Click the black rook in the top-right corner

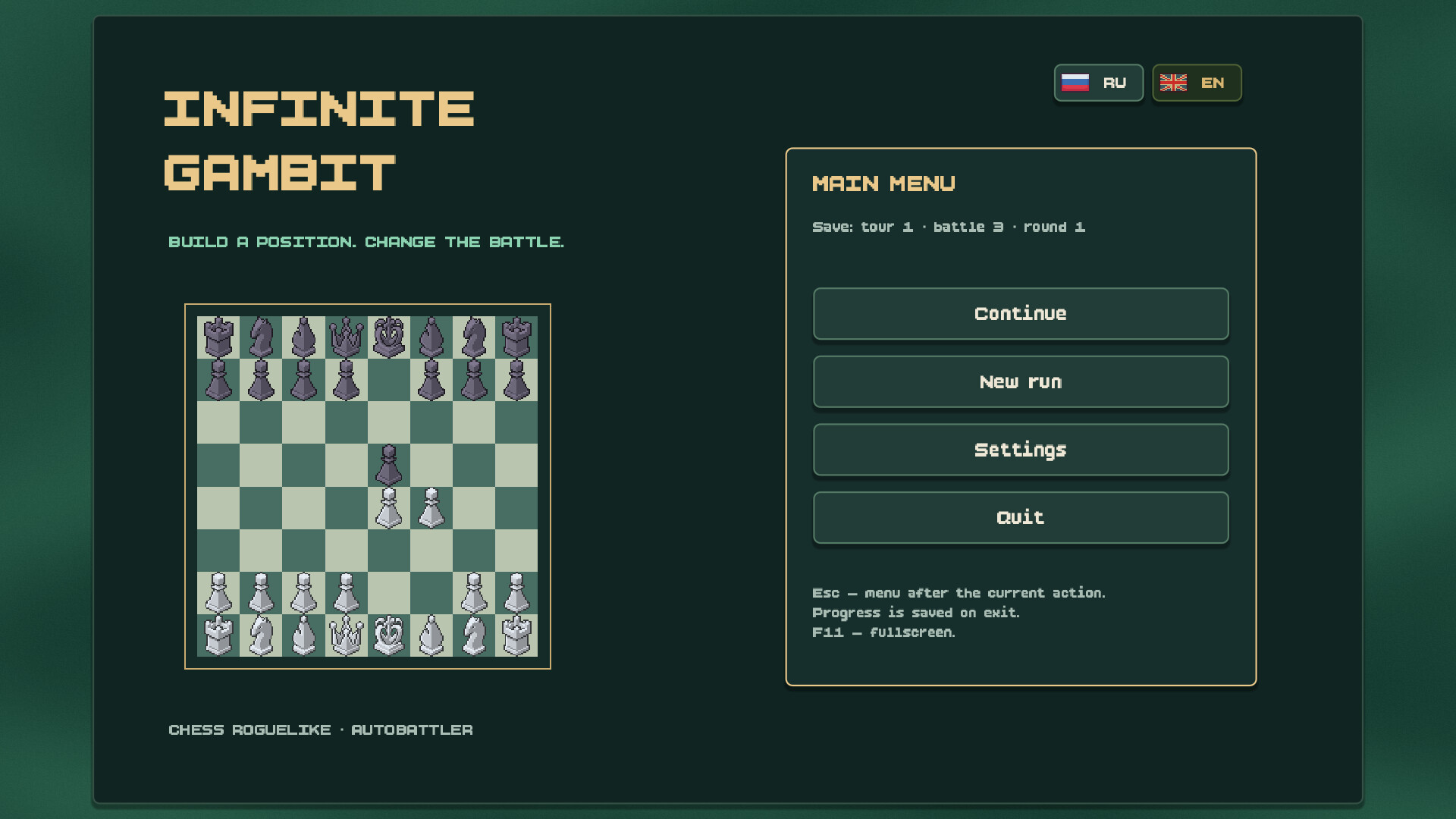coord(516,337)
